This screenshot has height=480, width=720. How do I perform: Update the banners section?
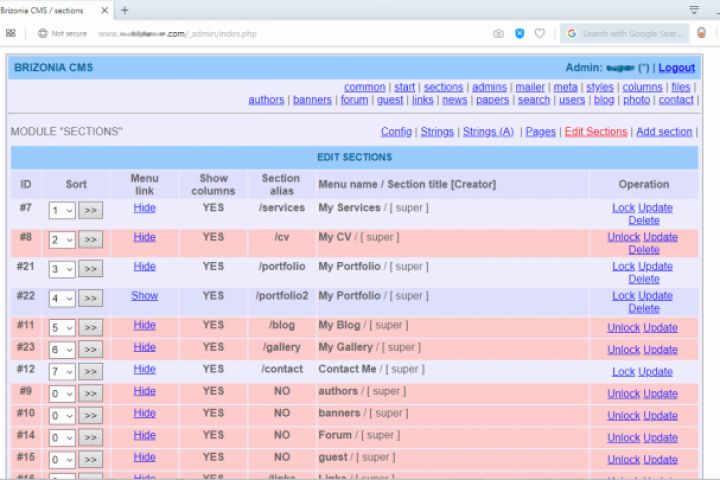pos(660,416)
